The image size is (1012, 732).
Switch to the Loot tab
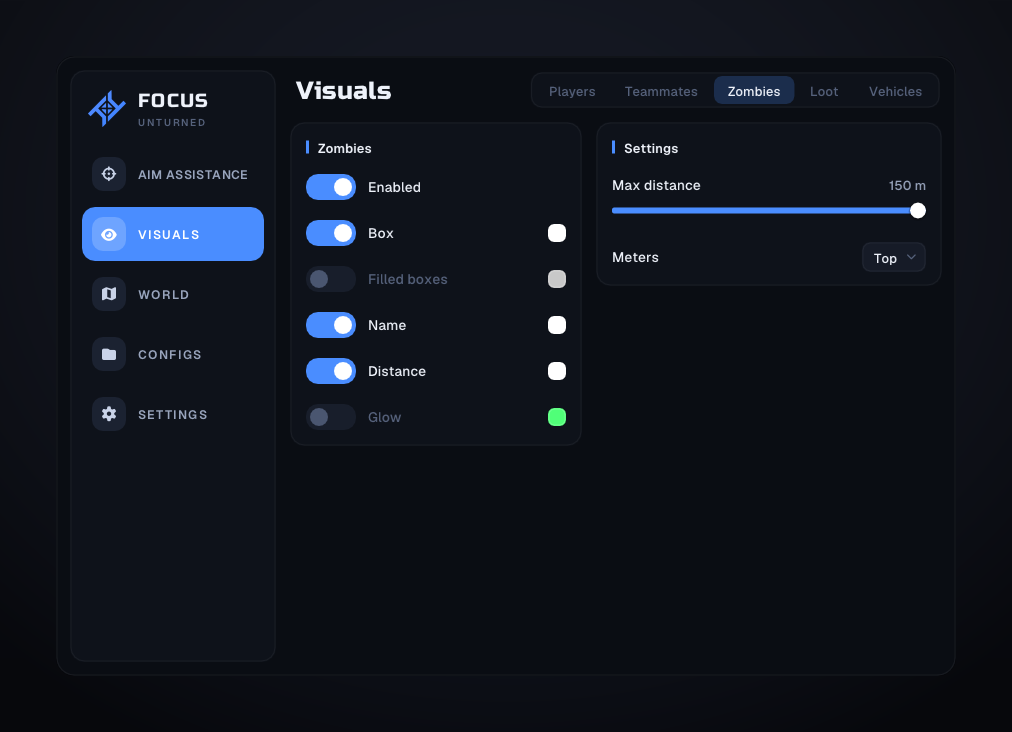824,91
